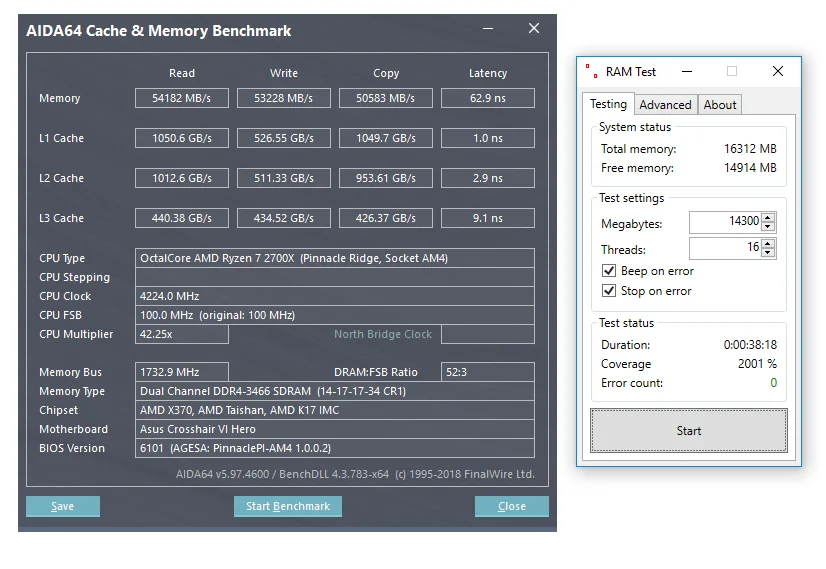This screenshot has height=569, width=826.
Task: Minimize the RAM Test window
Action: pos(687,71)
